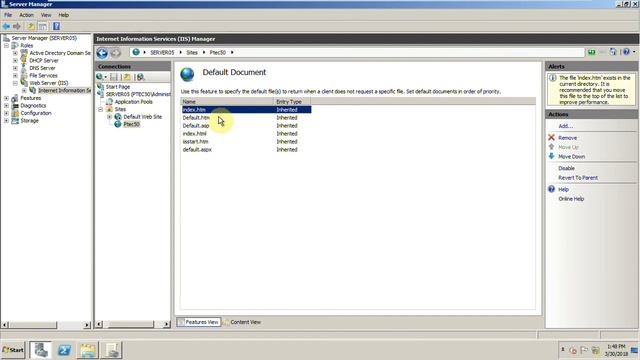Click the Application Pools icon in Connections tree

(109, 102)
